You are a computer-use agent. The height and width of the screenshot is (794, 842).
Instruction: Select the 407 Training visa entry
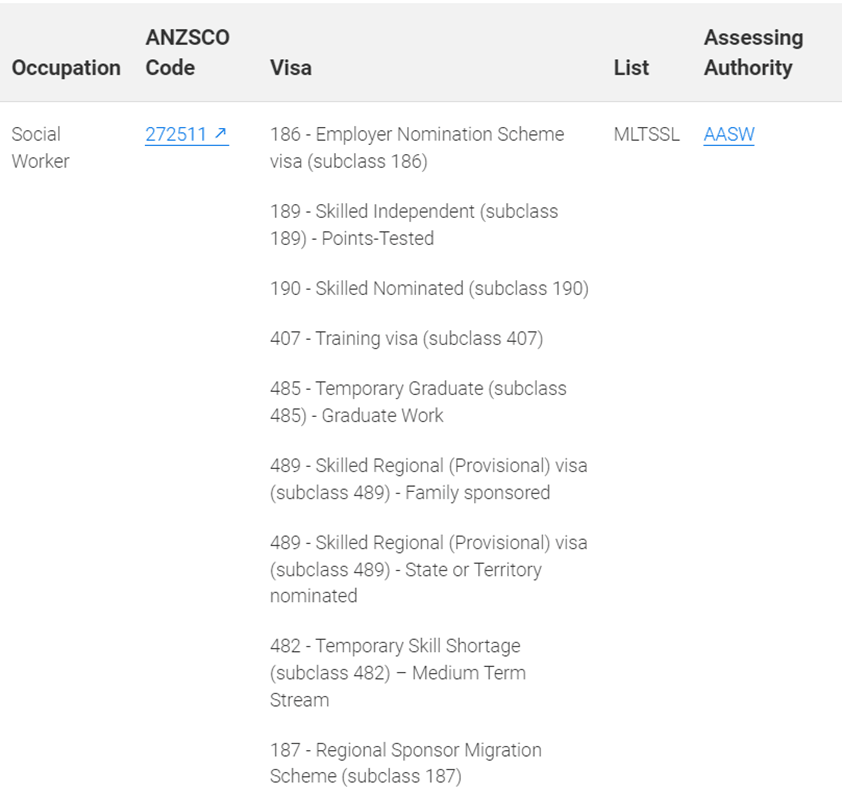click(x=407, y=339)
